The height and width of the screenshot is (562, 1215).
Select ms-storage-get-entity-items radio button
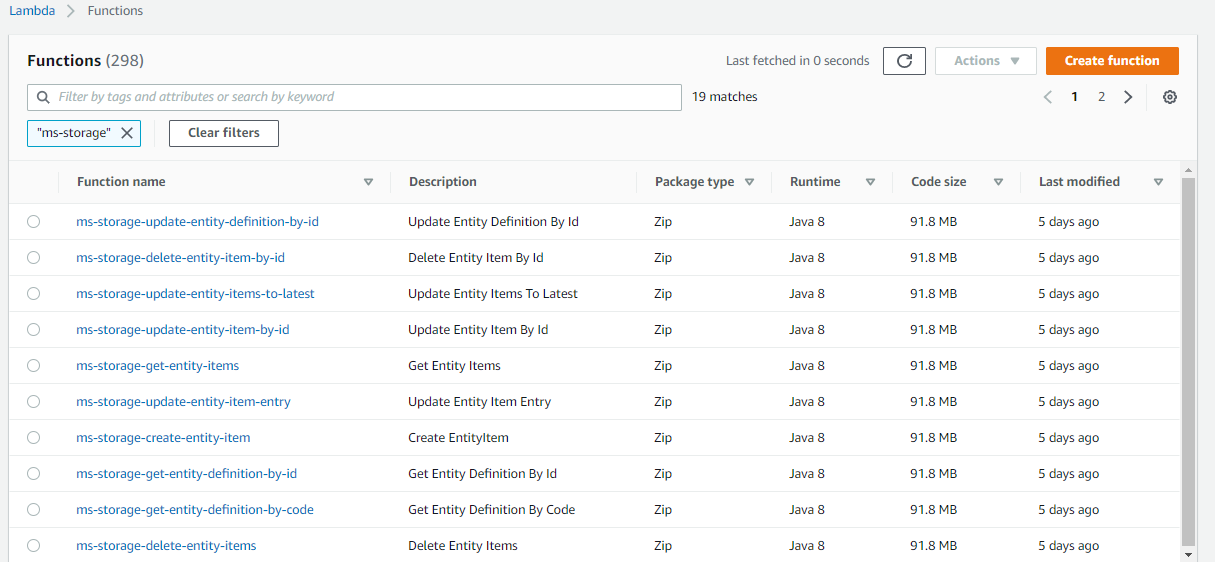coord(34,366)
